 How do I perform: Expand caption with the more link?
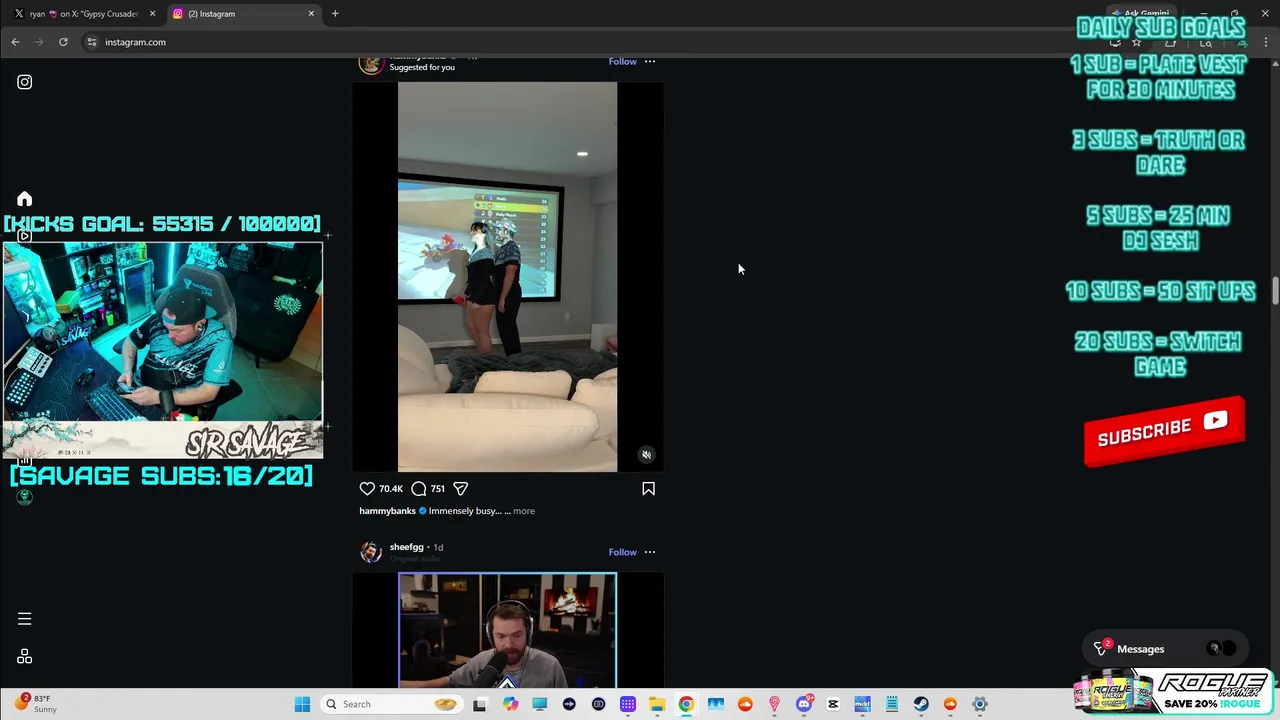[x=524, y=511]
